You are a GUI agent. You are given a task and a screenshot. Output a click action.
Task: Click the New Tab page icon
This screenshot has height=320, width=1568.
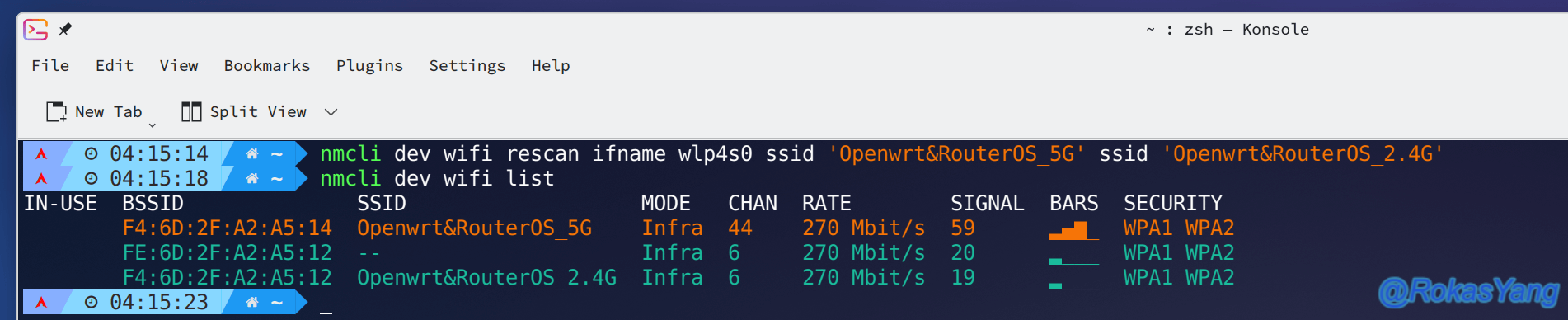tap(56, 111)
